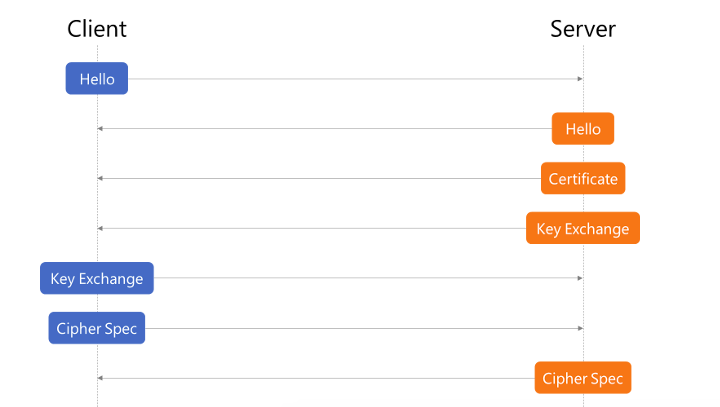Click the orange server Key Exchange box
This screenshot has height=407, width=720.
583,228
